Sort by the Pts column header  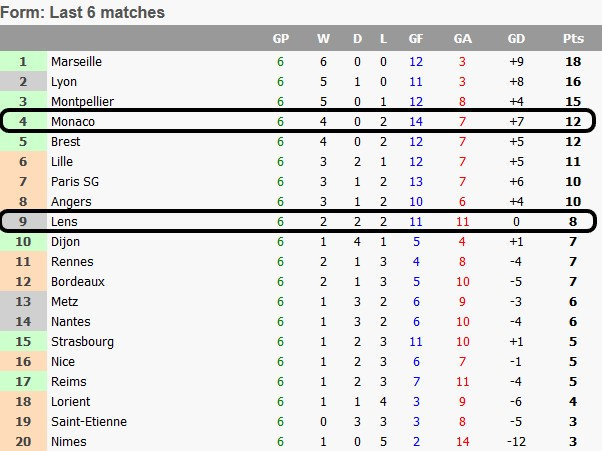(x=573, y=39)
